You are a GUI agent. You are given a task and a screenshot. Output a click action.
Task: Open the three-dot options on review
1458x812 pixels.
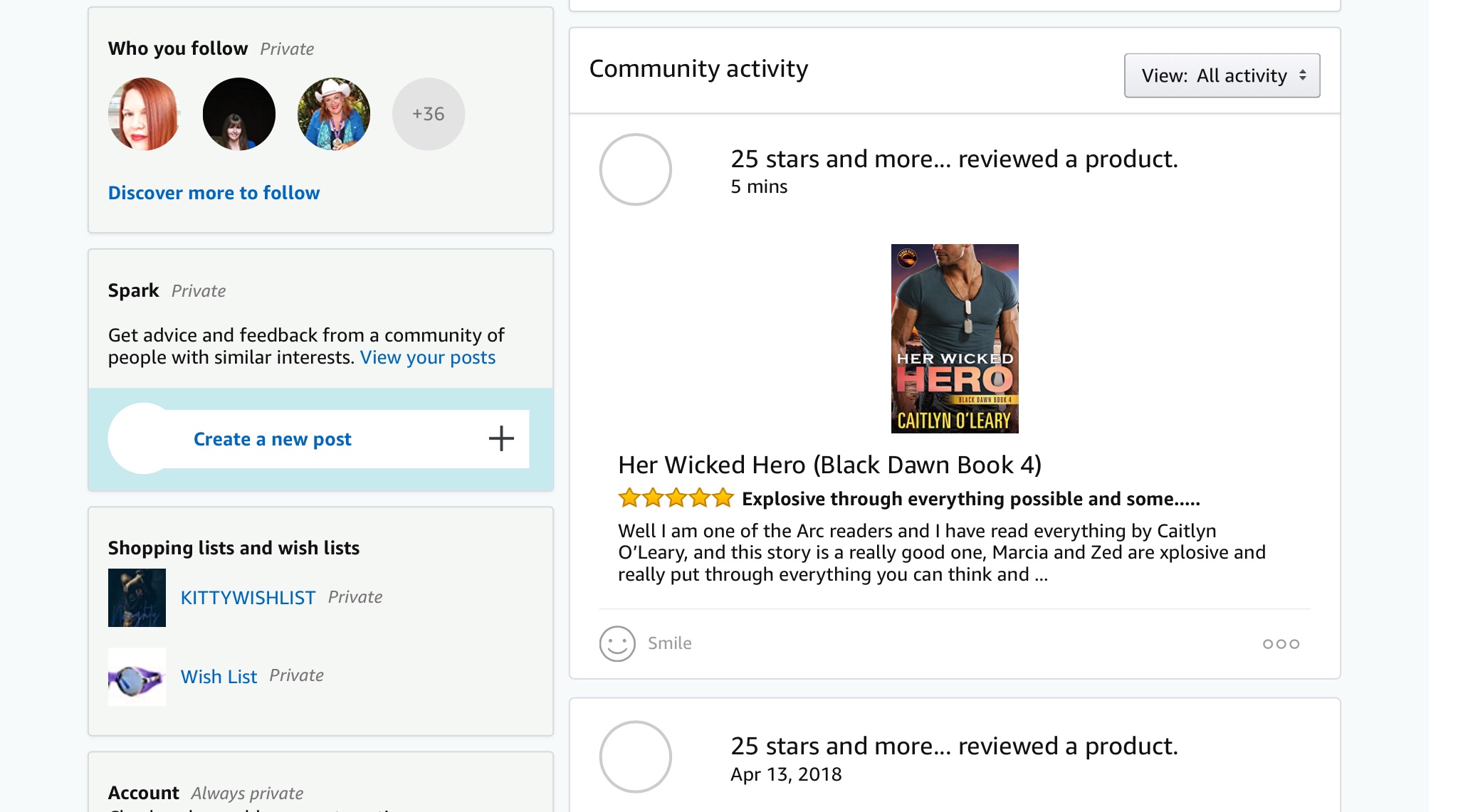pyautogui.click(x=1281, y=644)
